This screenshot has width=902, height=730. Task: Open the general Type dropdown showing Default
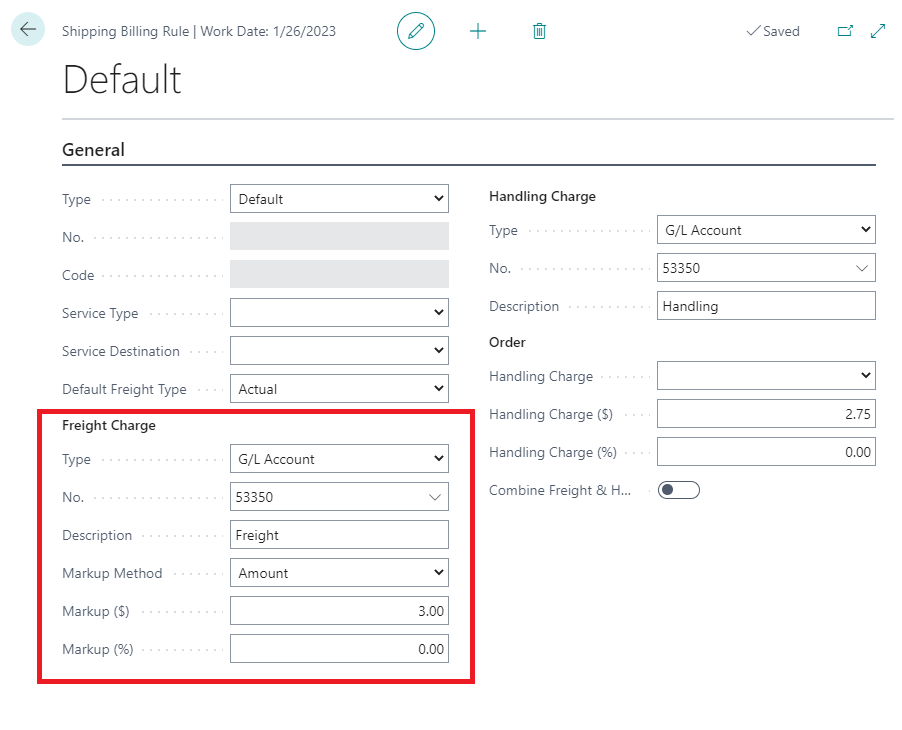(339, 199)
